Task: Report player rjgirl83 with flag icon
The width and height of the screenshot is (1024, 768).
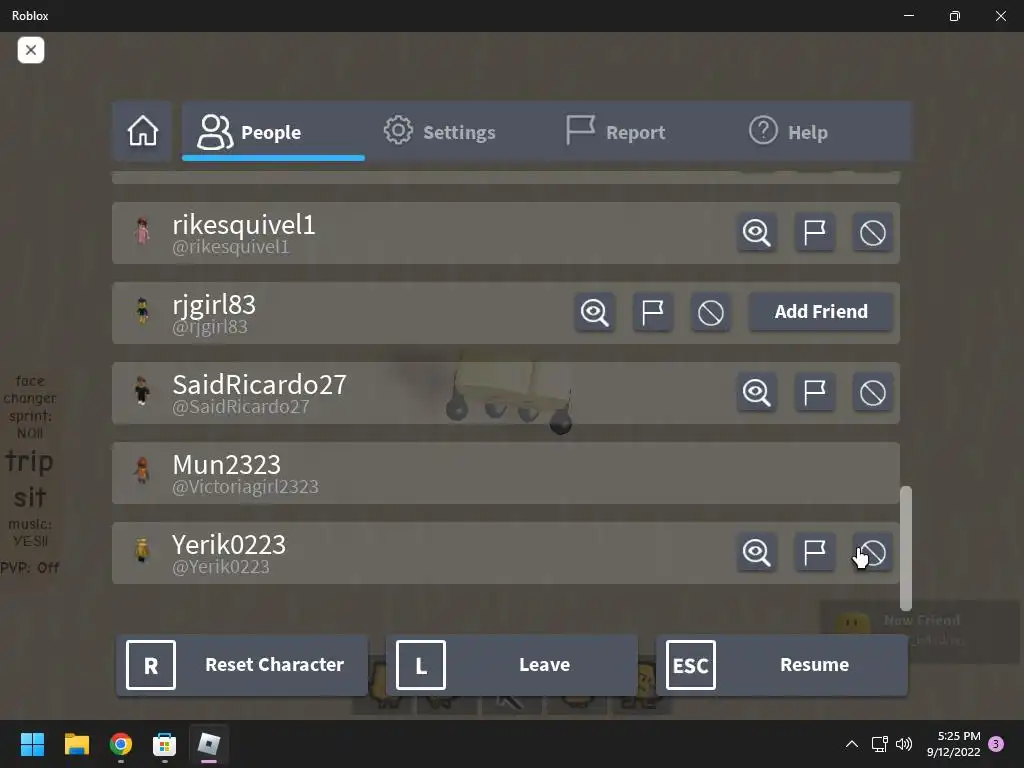Action: [652, 312]
